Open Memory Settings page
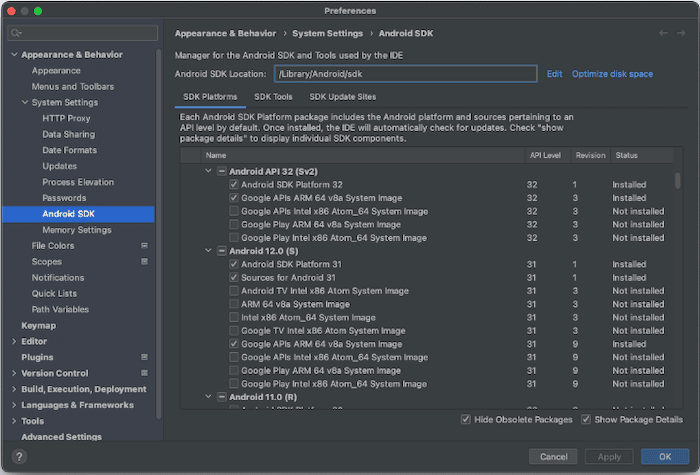Screen dimensions: 700x475 point(77,230)
